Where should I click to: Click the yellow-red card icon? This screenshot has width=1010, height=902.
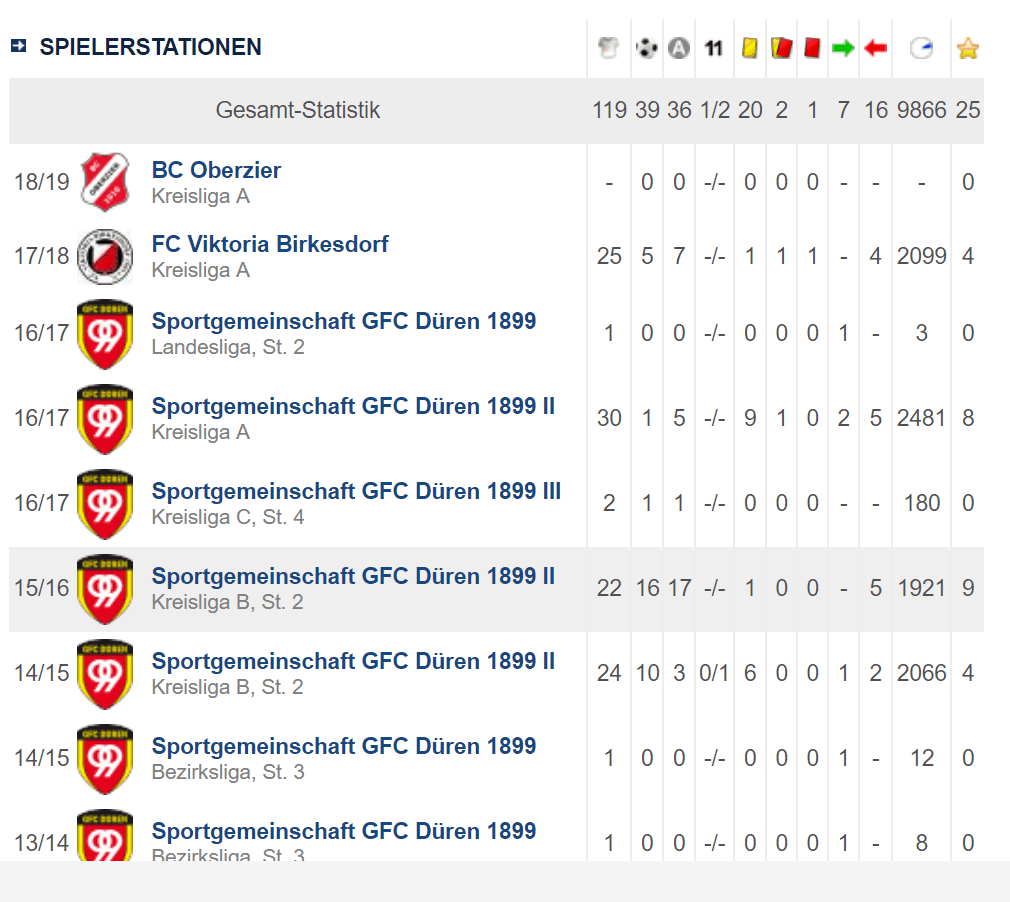coord(781,48)
